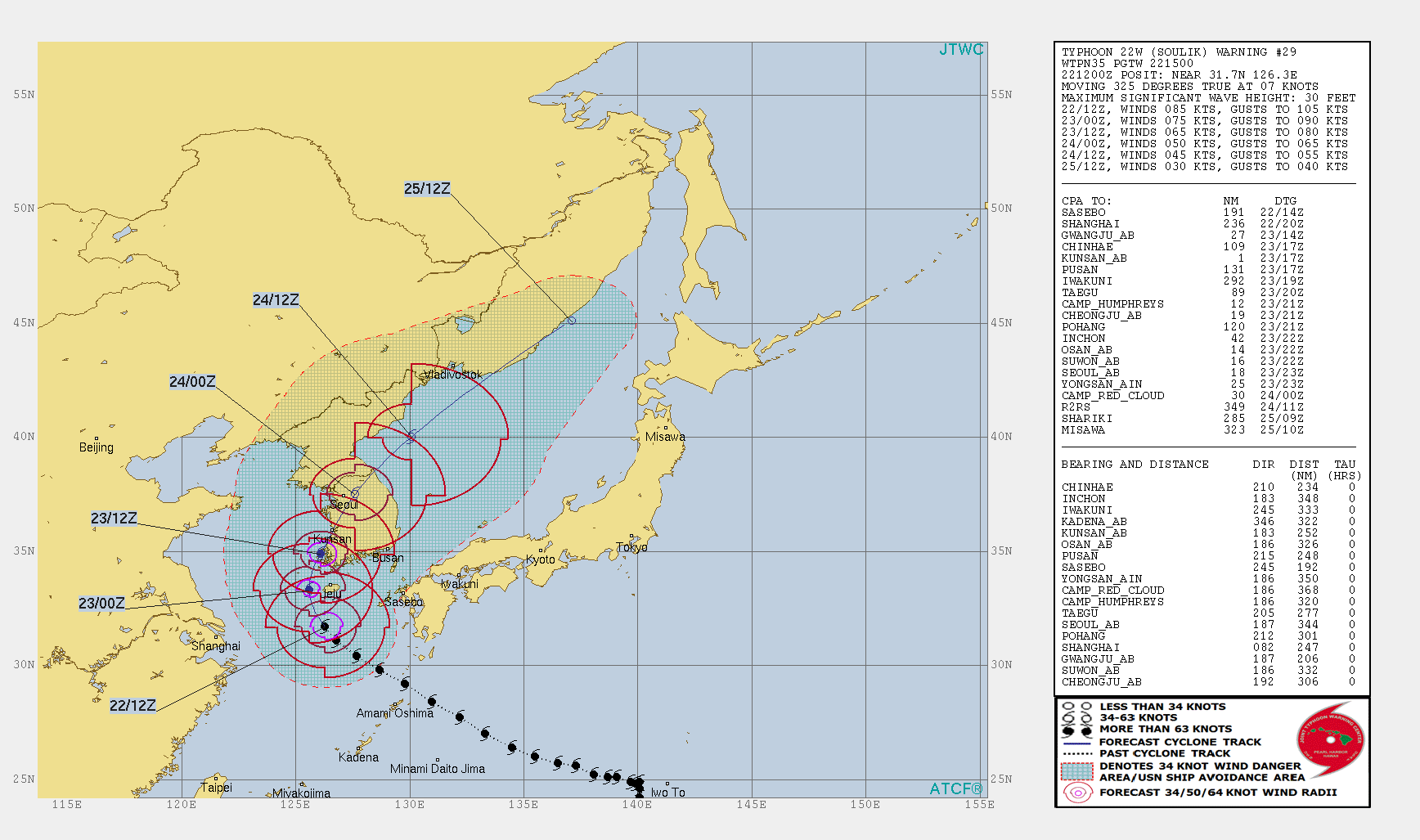Click the MISAWA row in CPA table
This screenshot has height=840, width=1420.
1182,429
